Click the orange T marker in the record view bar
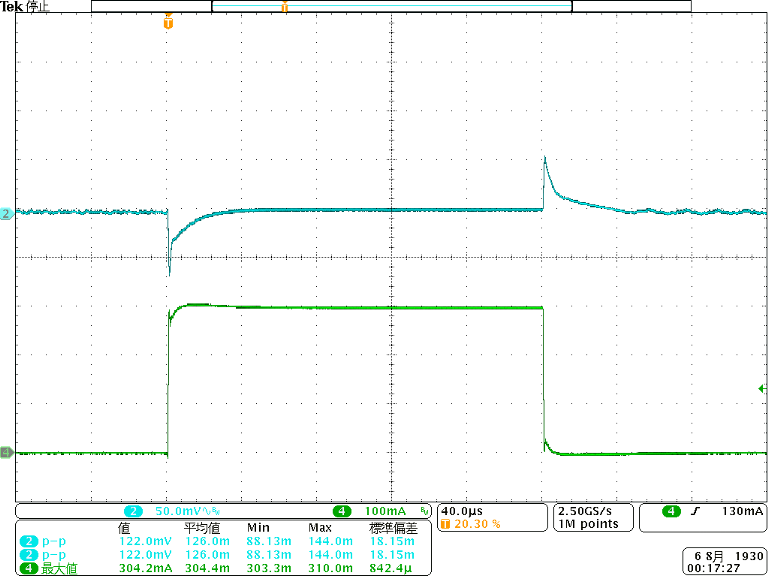This screenshot has height=576, width=768. point(285,6)
